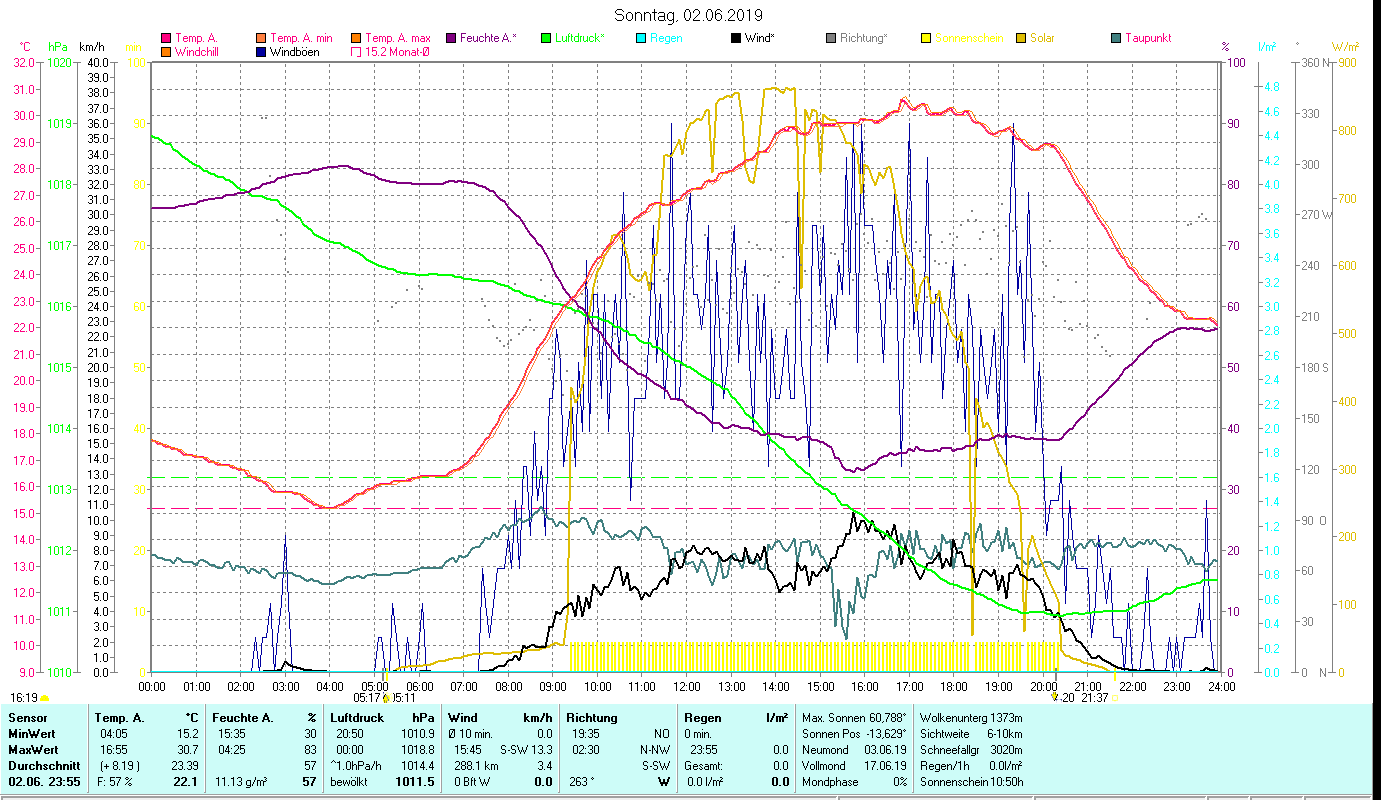Click the yellow Sonnenschein legend square
This screenshot has width=1381, height=800.
[925, 38]
